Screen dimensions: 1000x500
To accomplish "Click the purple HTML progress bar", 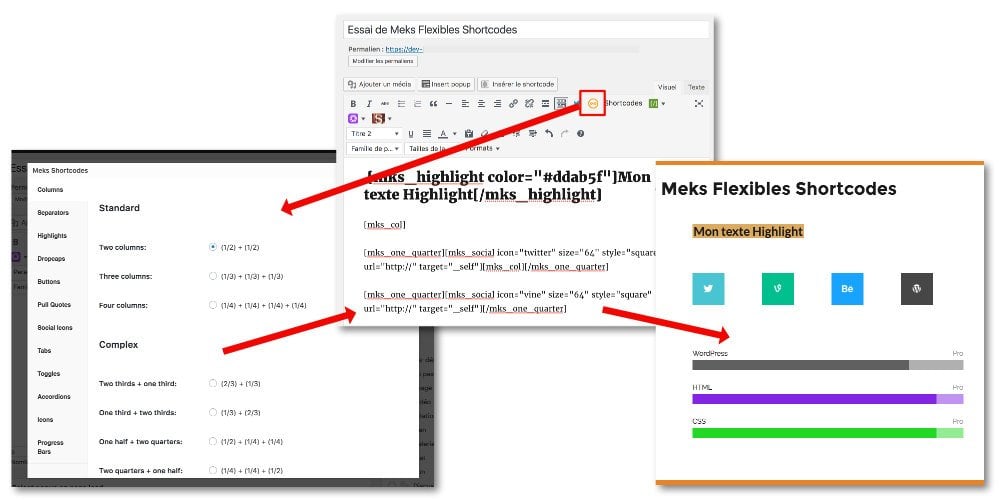I will [x=814, y=399].
